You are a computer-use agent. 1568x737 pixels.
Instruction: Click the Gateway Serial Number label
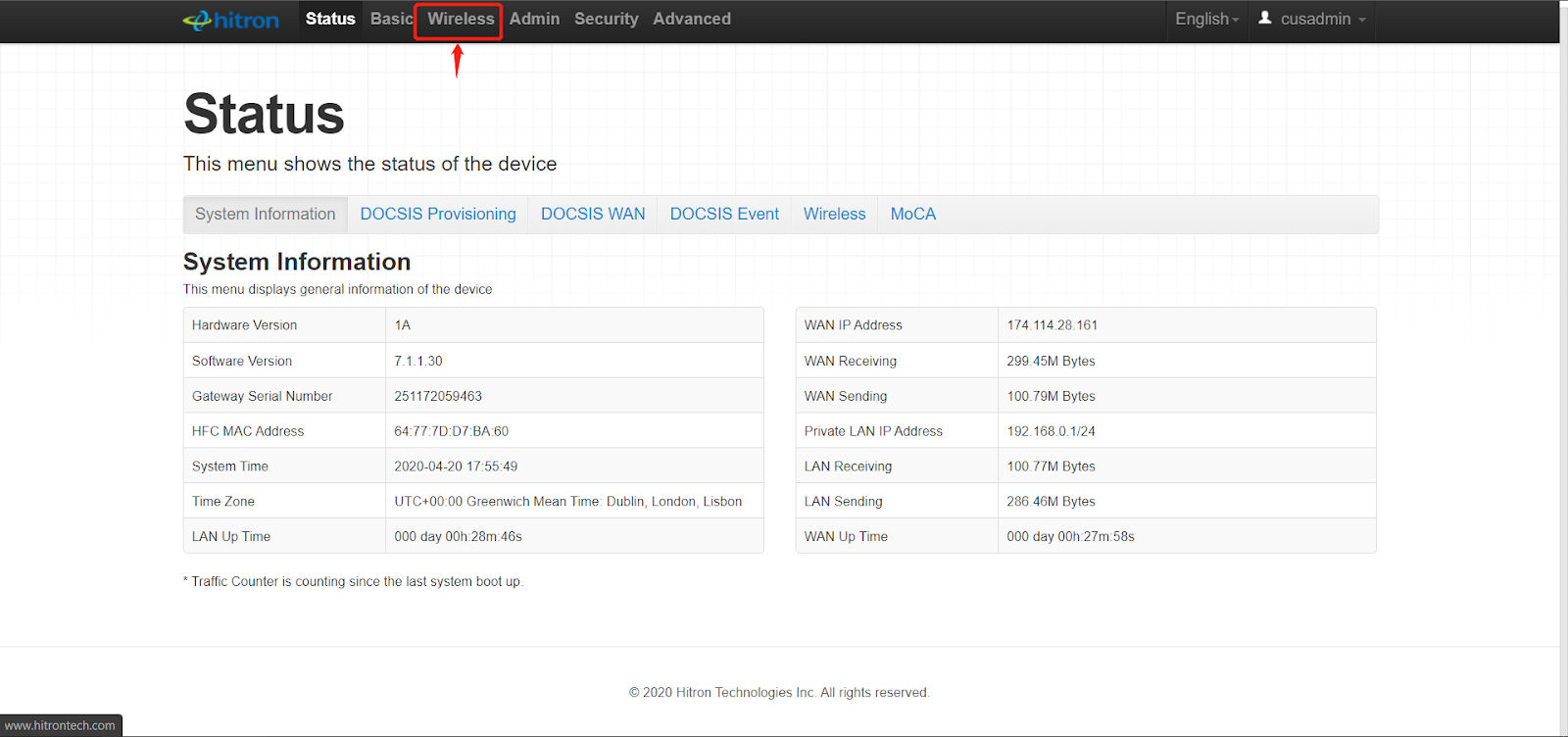[263, 396]
